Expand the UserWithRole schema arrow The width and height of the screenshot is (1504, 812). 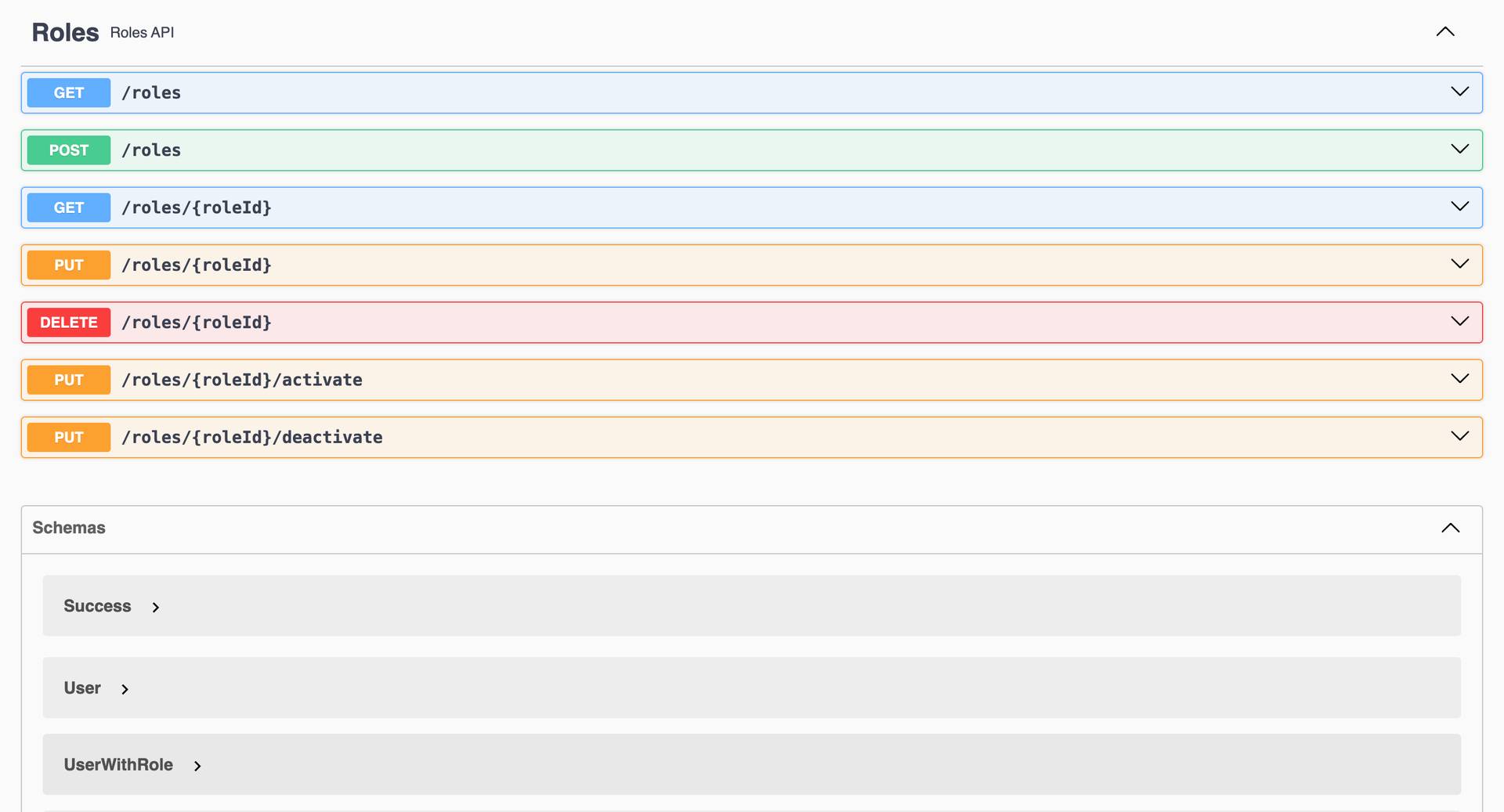(197, 766)
